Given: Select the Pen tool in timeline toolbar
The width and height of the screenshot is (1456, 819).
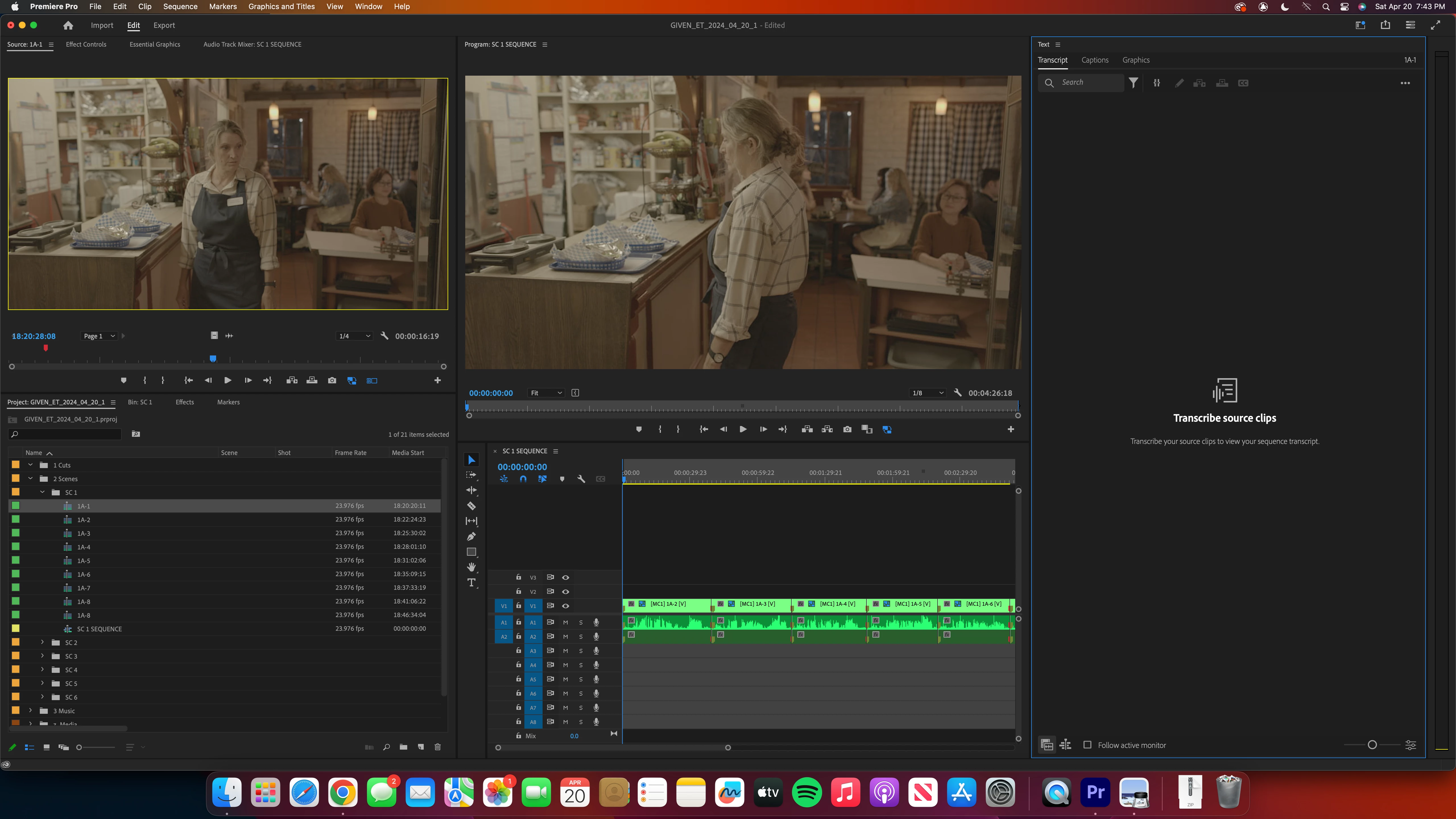Looking at the screenshot, I should (471, 536).
